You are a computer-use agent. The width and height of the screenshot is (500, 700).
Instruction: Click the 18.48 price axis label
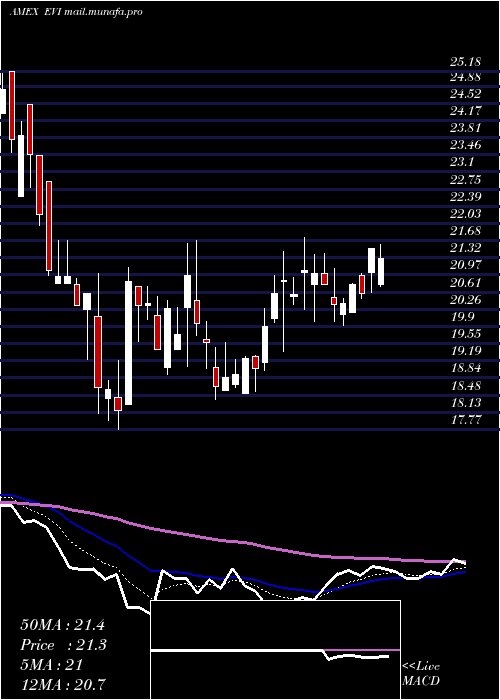(x=465, y=385)
